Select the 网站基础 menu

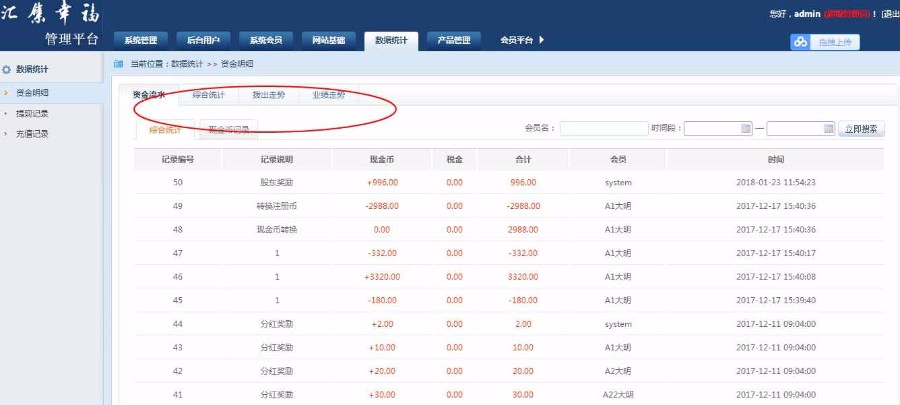click(x=328, y=40)
